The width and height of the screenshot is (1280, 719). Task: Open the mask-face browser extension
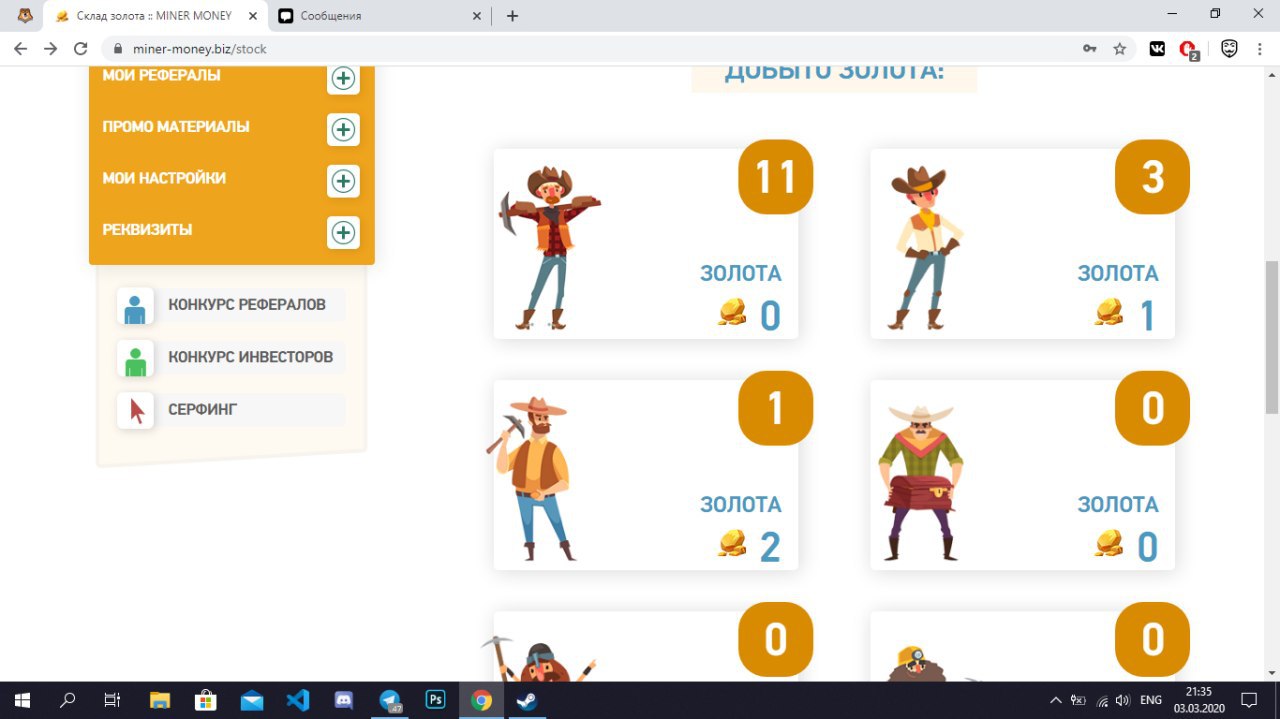click(x=1229, y=48)
